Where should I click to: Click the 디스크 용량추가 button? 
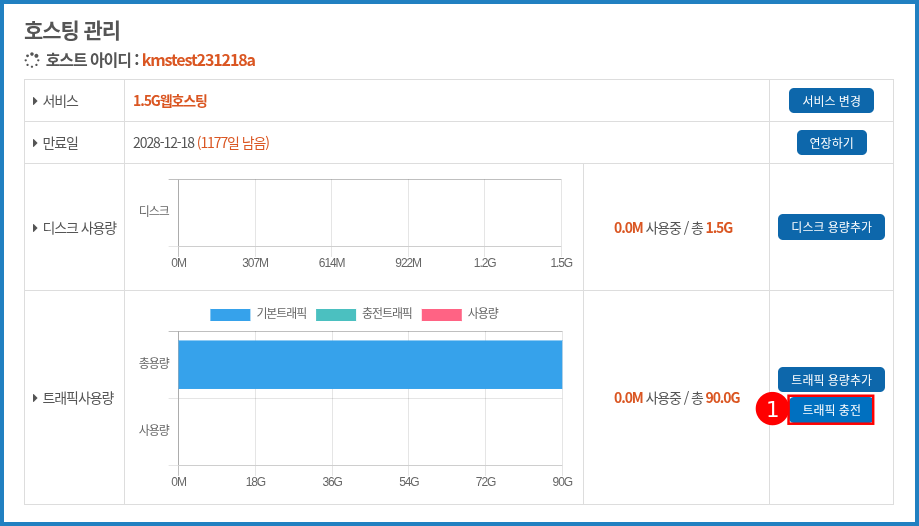click(831, 227)
